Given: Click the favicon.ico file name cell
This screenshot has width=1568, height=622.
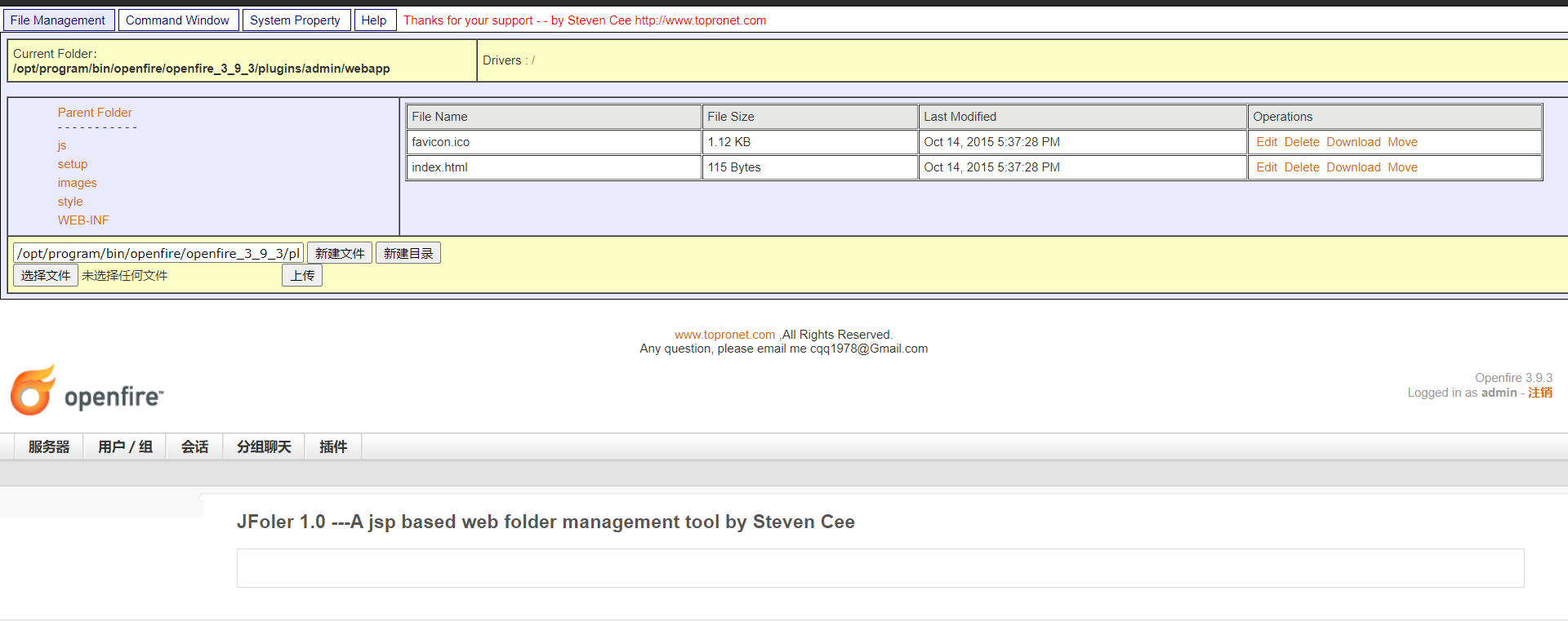Looking at the screenshot, I should click(x=554, y=142).
